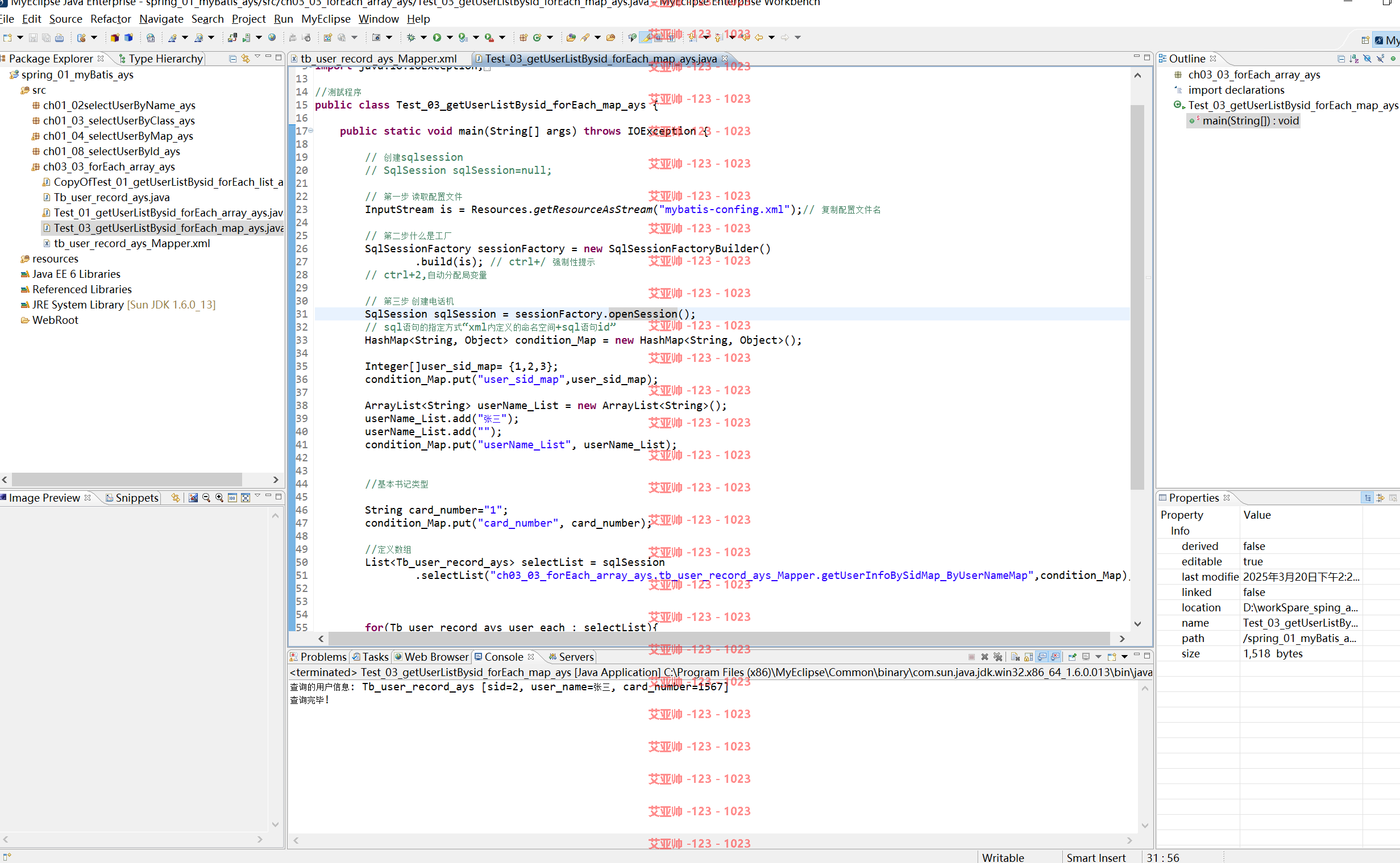The height and width of the screenshot is (863, 1400).
Task: Click Package Explorer horizontal scrollbar thumb
Action: click(127, 480)
